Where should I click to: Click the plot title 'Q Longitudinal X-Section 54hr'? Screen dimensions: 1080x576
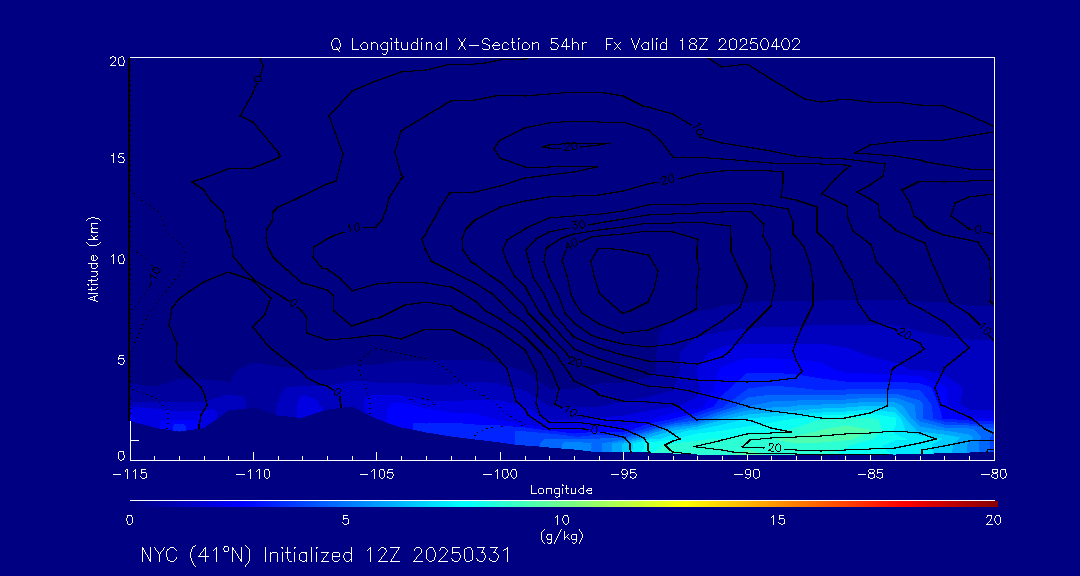tap(458, 45)
